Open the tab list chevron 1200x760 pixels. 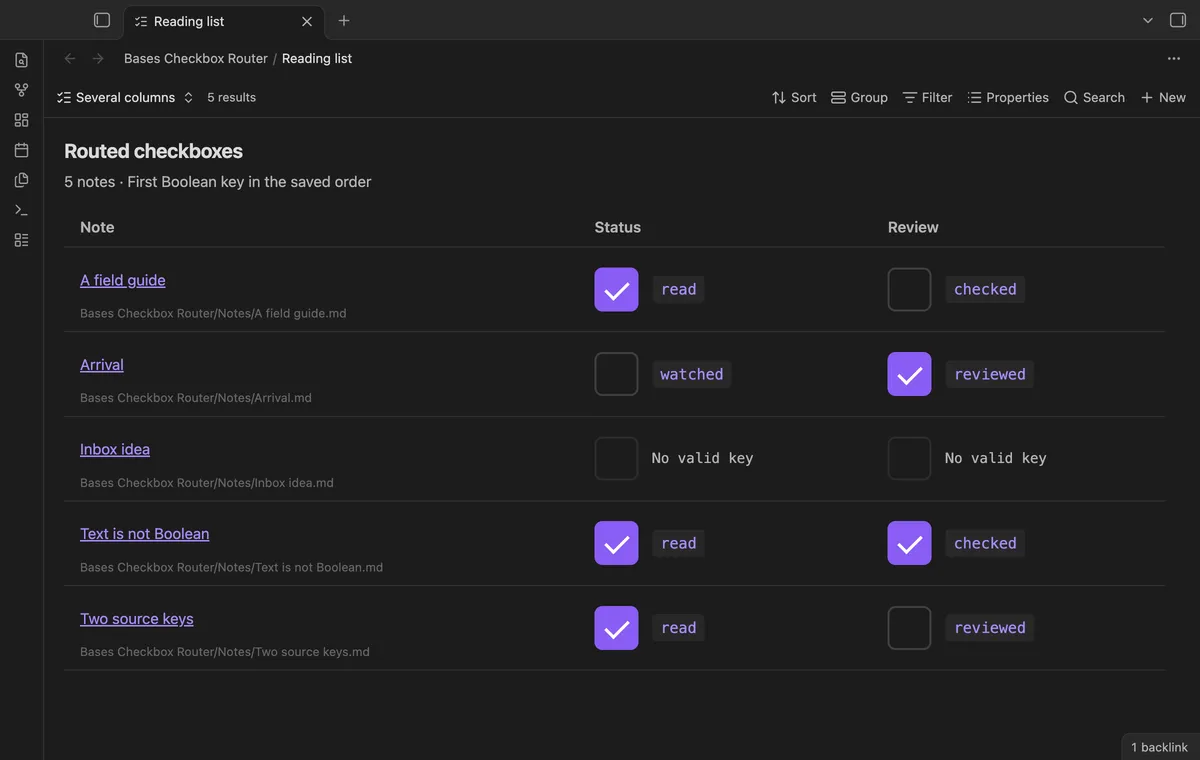(1148, 20)
